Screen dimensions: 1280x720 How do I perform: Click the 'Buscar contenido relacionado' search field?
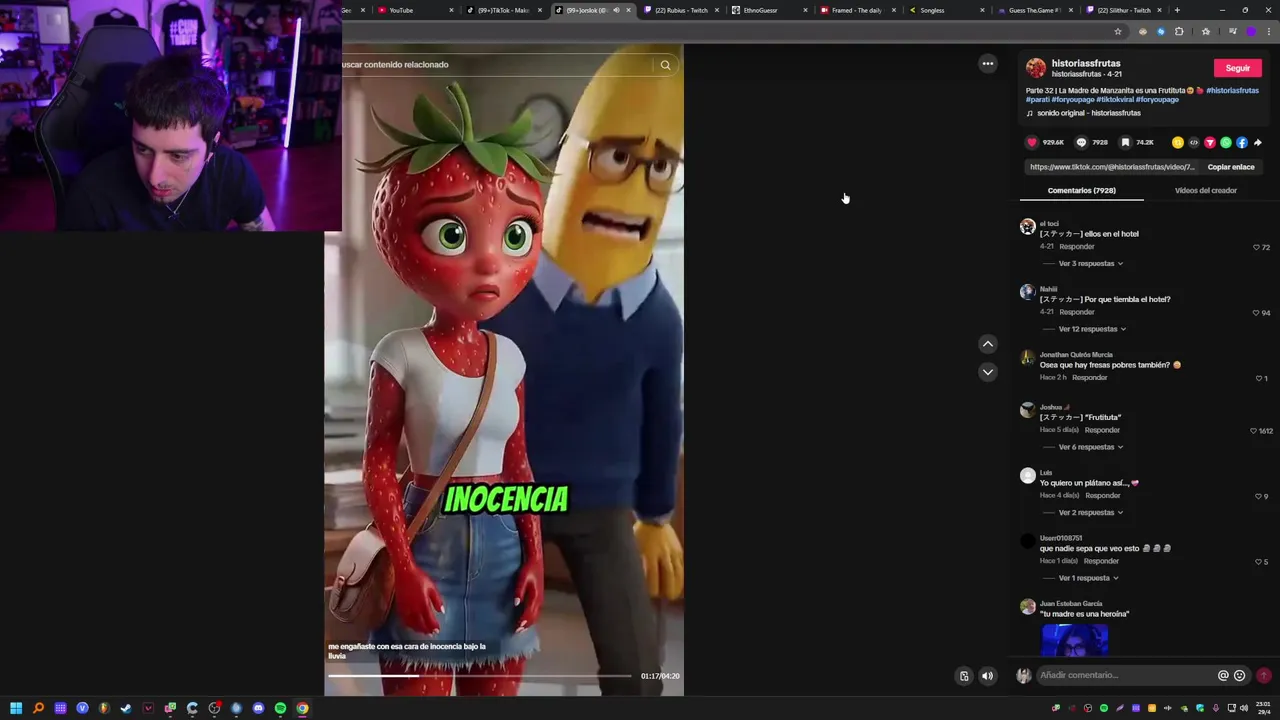497,65
